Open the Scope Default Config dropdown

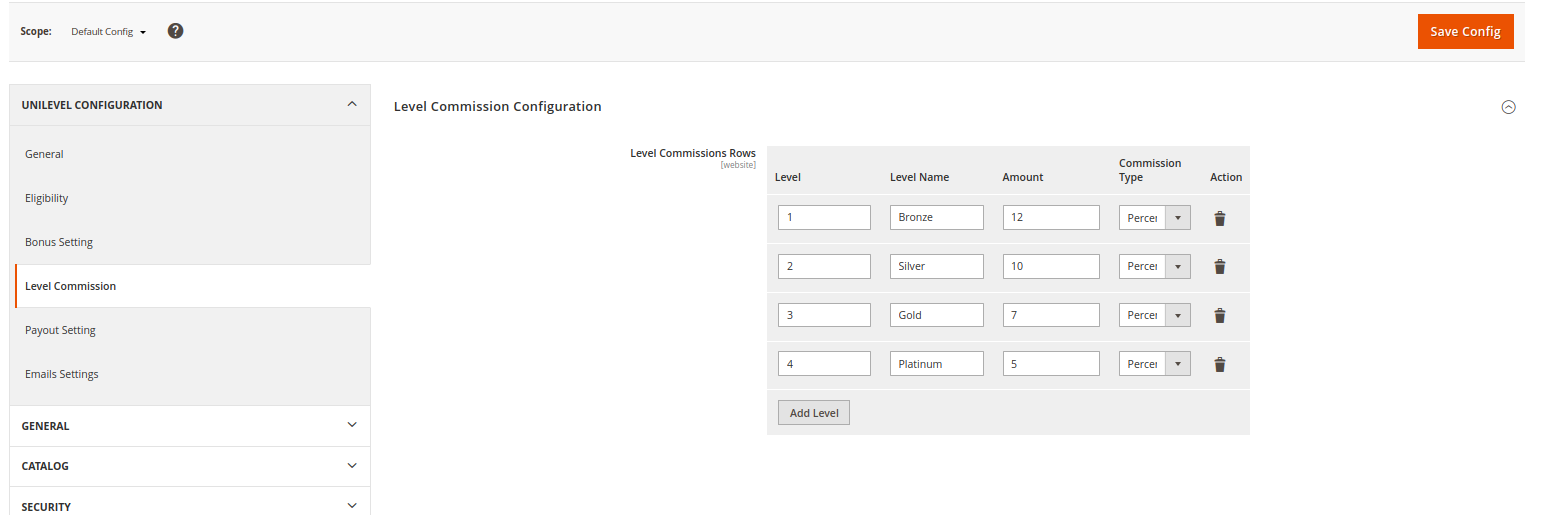(108, 32)
